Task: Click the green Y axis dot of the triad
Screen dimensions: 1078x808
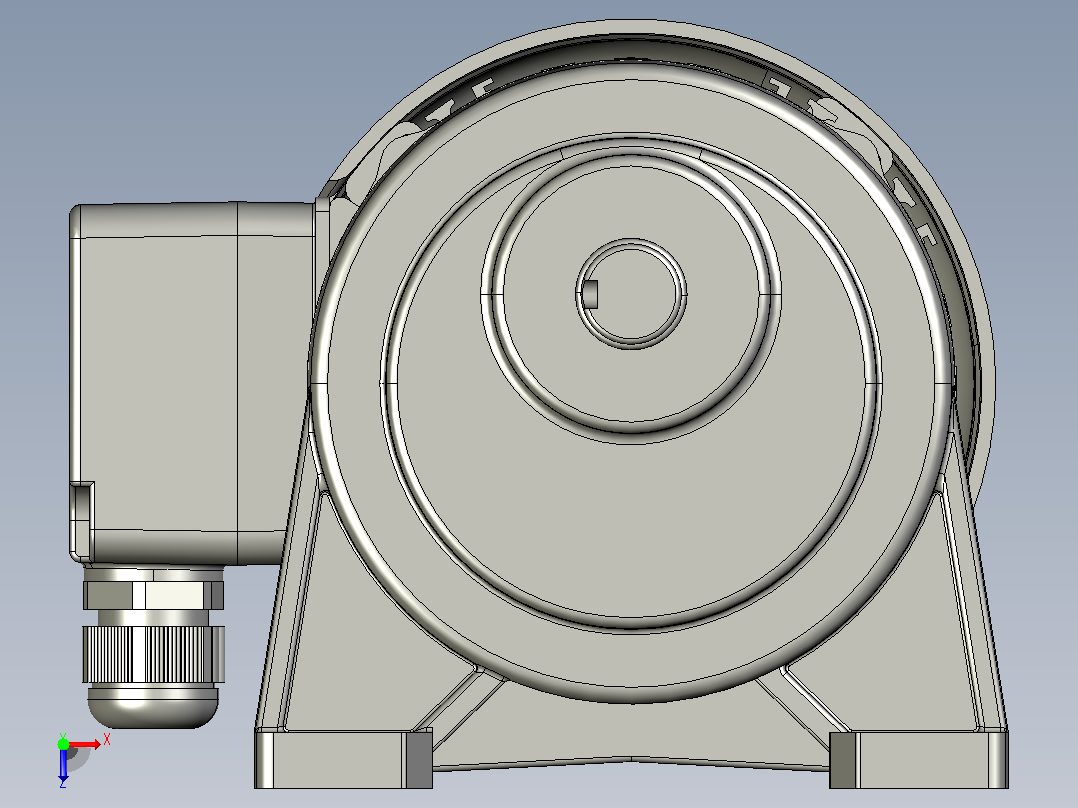Action: (x=63, y=743)
